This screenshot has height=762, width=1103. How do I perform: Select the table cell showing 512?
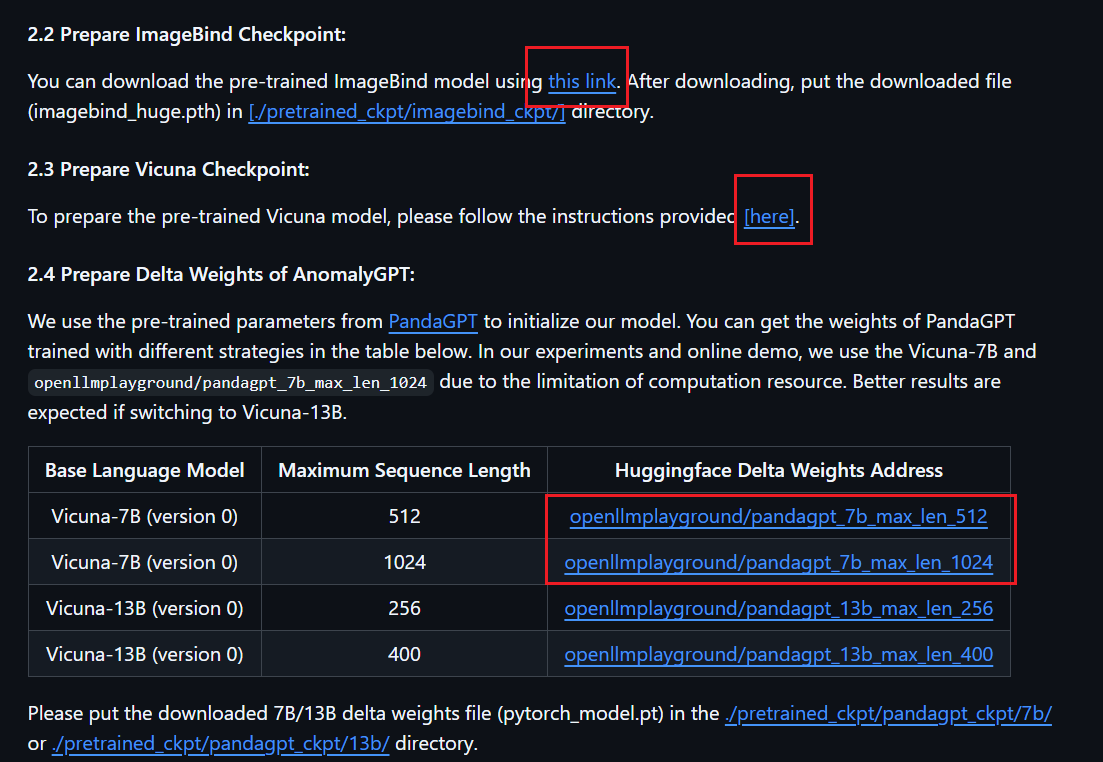coord(404,516)
